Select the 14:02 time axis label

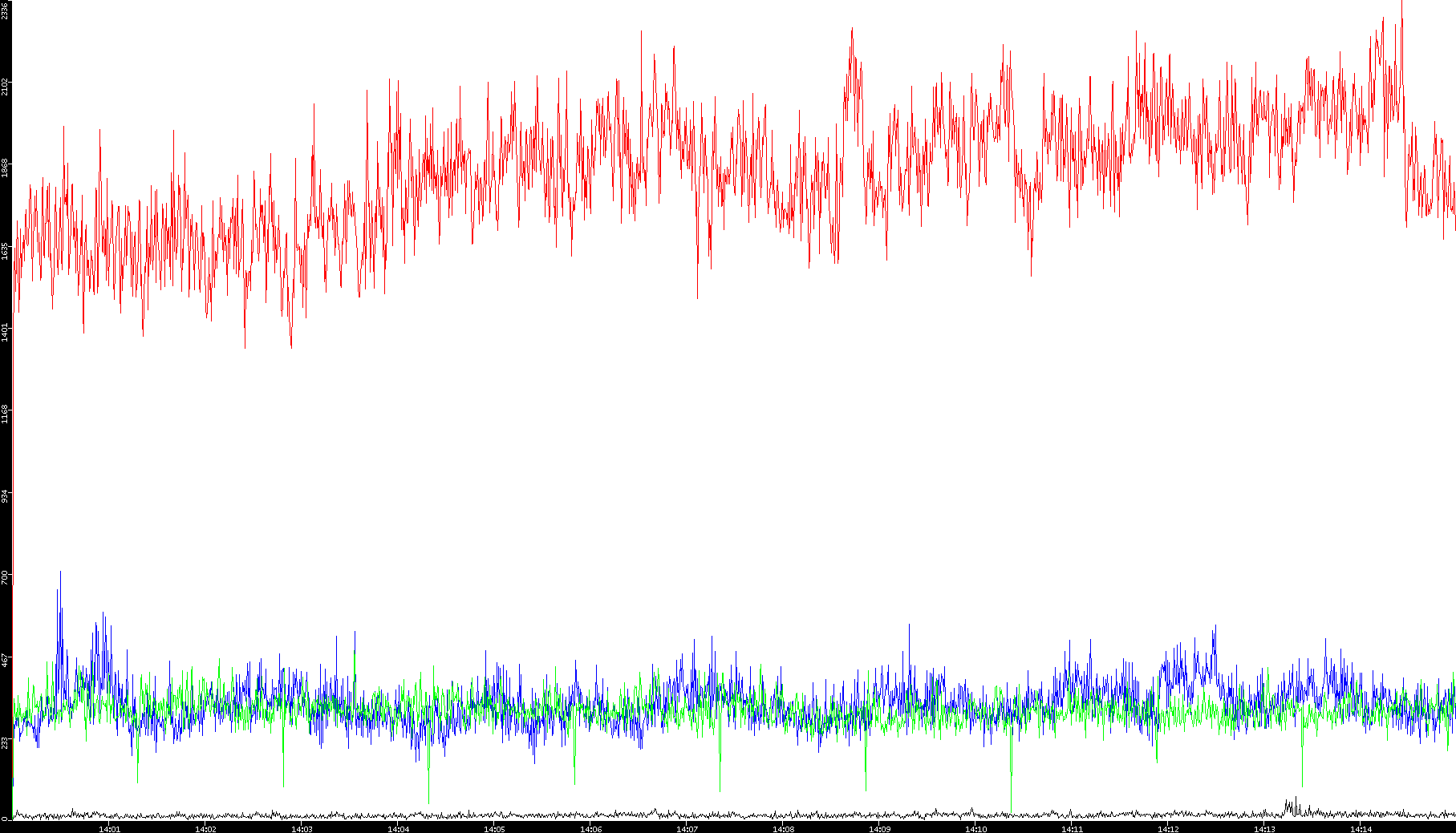(x=205, y=829)
